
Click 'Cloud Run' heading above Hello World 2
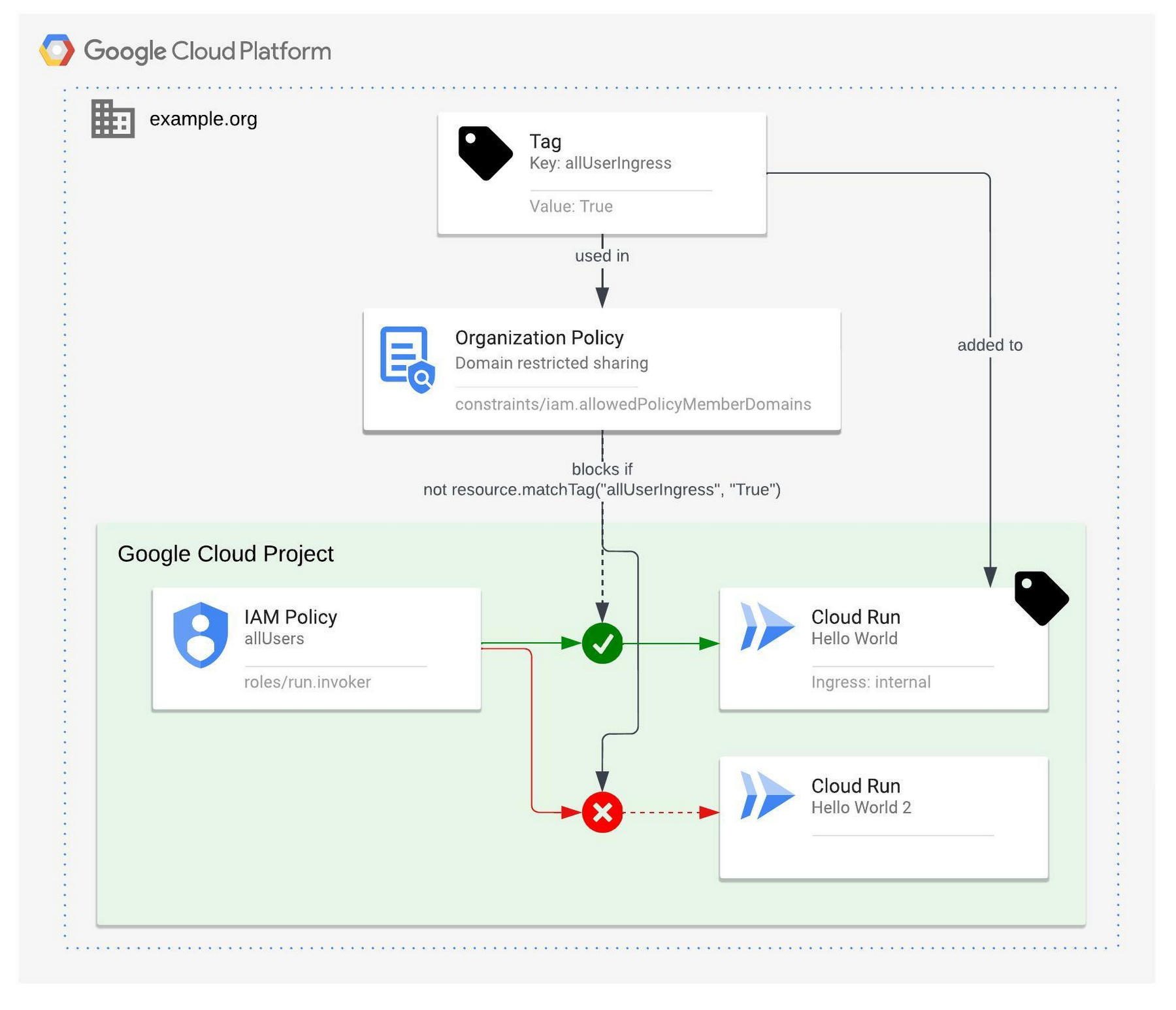[856, 786]
